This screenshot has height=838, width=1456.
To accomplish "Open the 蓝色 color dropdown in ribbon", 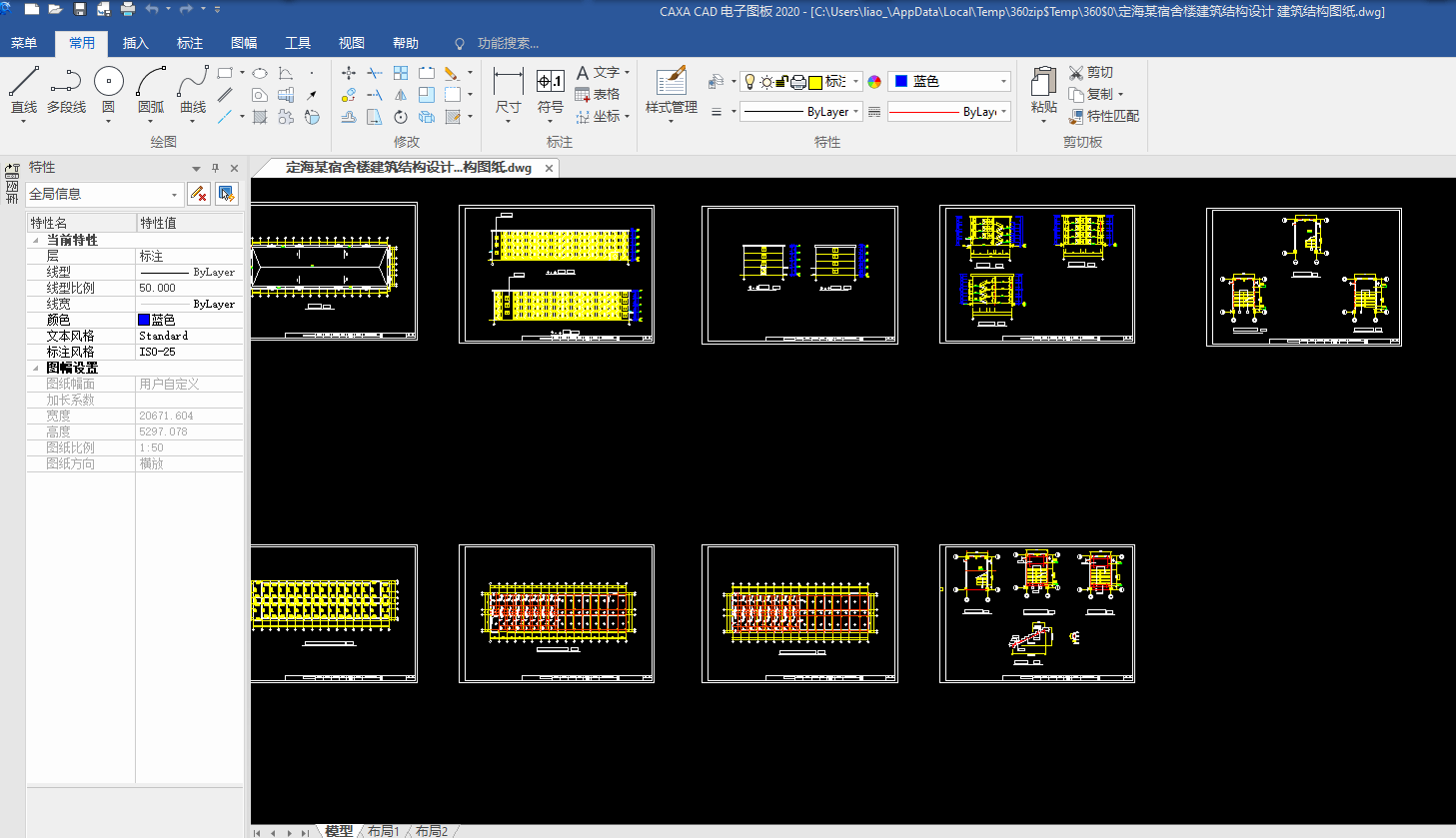I will pos(949,82).
